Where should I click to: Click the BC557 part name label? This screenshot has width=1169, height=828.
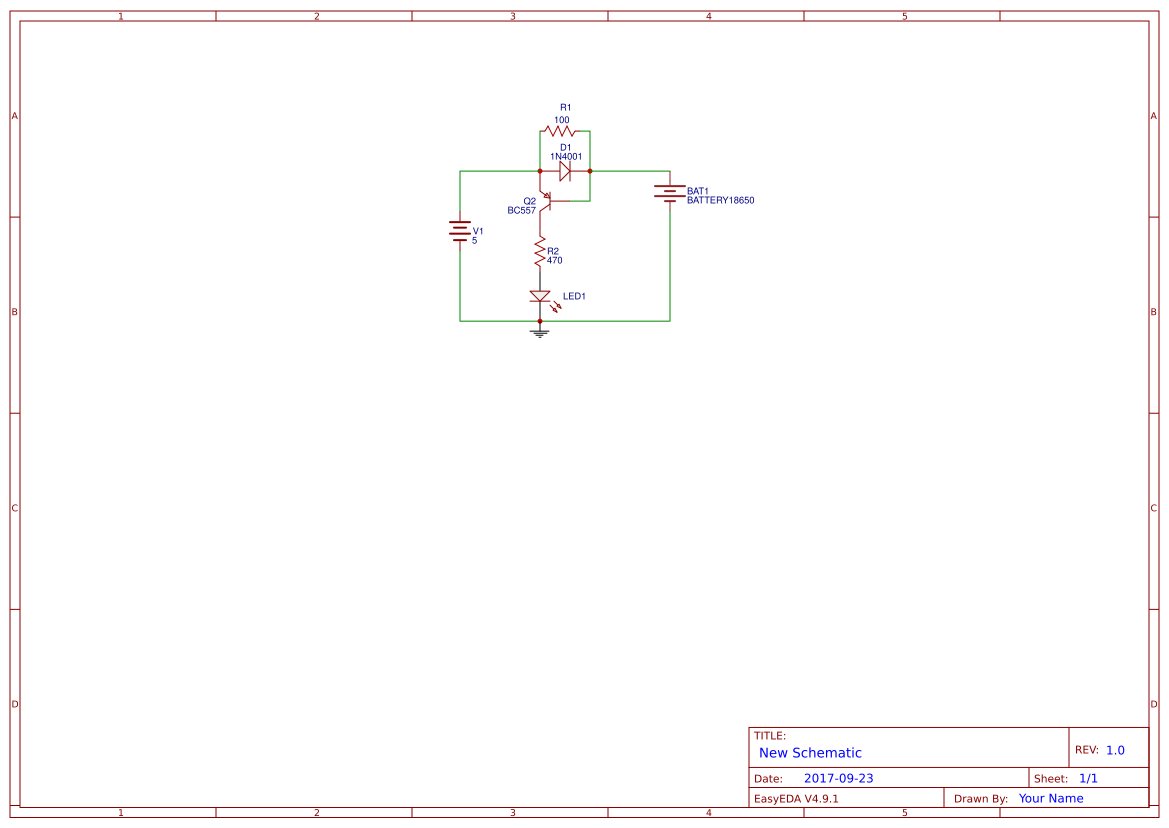[521, 211]
